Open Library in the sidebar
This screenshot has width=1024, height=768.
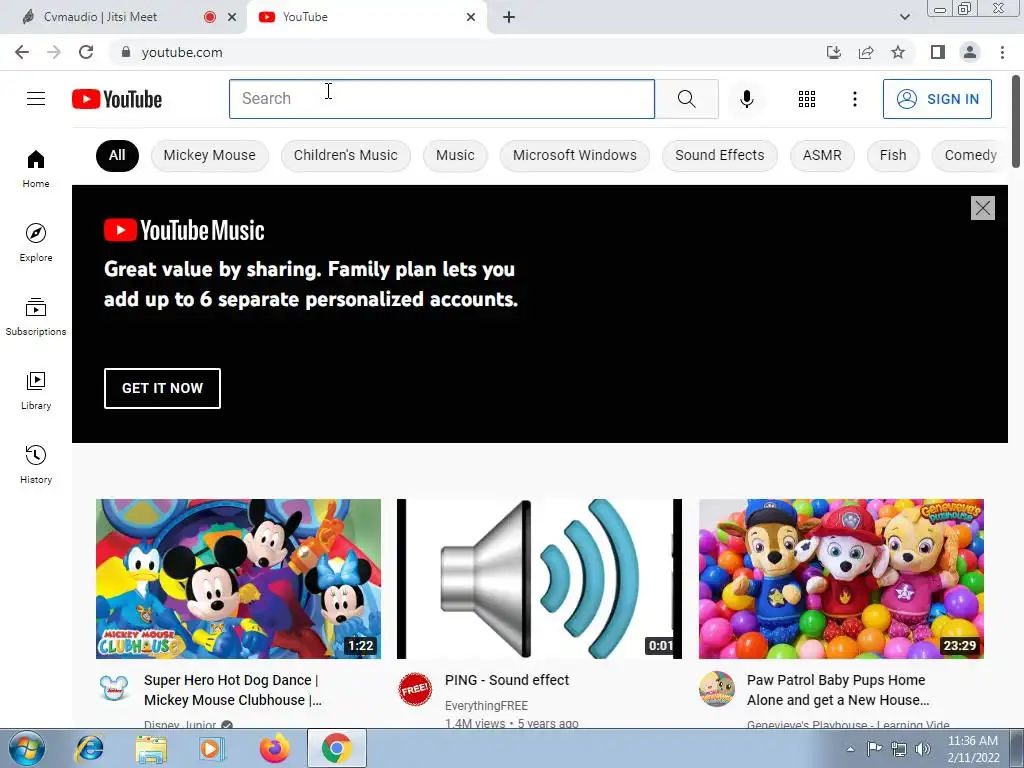[36, 391]
